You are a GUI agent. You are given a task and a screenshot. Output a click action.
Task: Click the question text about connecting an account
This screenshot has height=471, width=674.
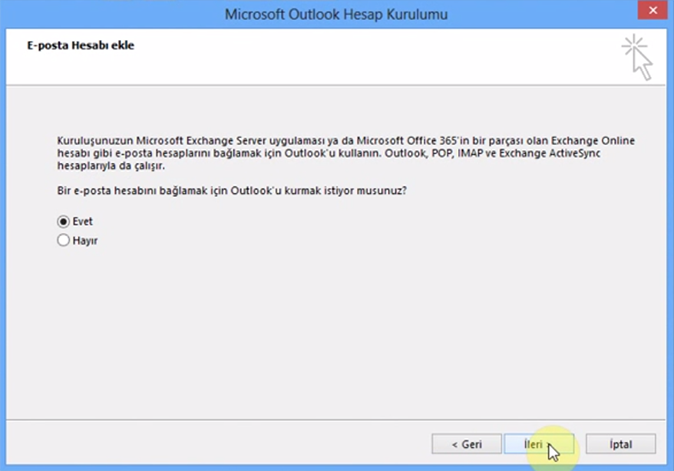click(232, 190)
